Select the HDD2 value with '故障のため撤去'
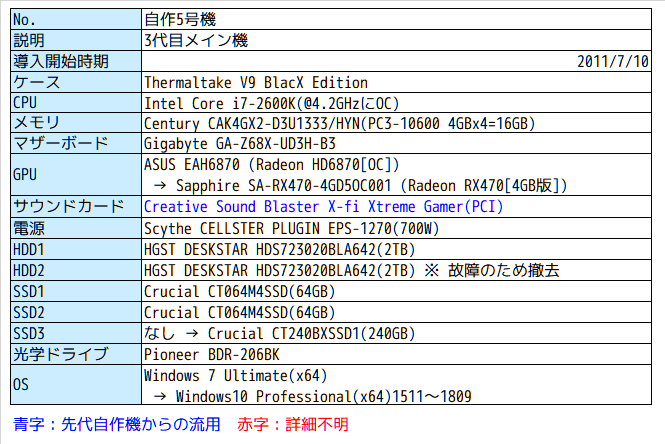This screenshot has width=665, height=444. [x=396, y=270]
